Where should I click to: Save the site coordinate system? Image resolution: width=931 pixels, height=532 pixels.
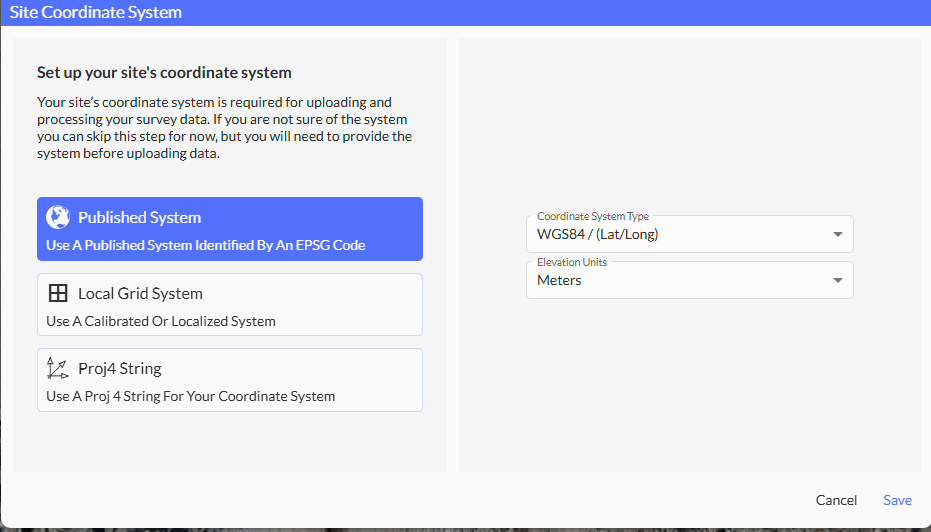tap(897, 500)
